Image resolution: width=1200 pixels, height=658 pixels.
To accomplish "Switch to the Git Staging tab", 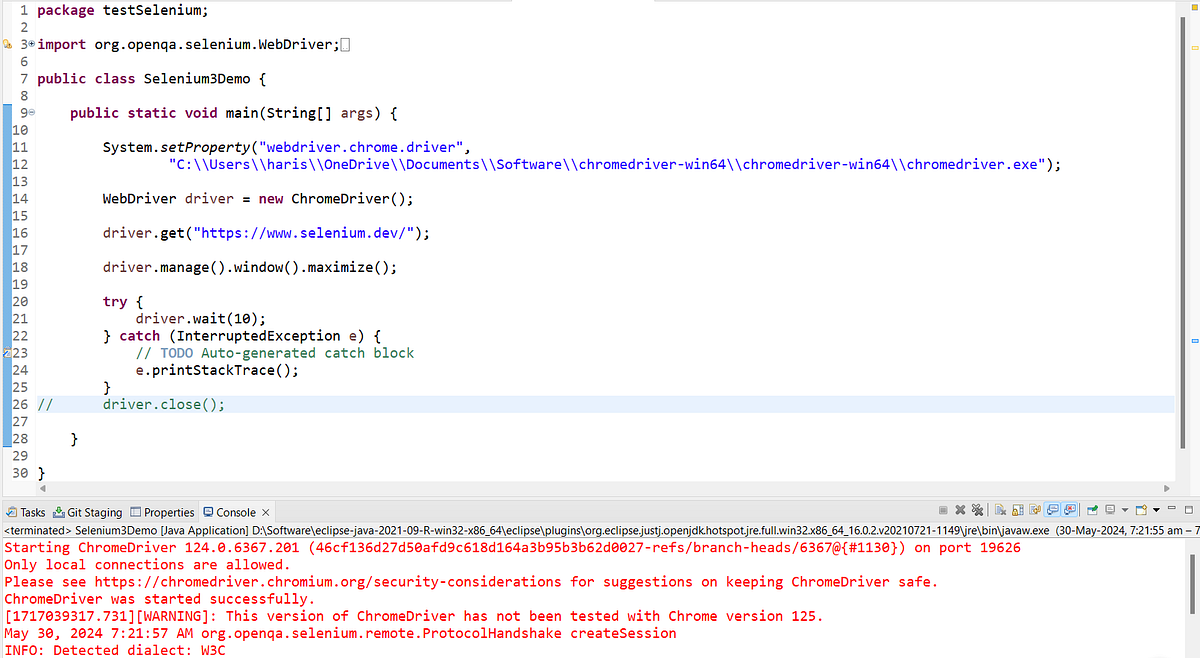I will click(88, 511).
